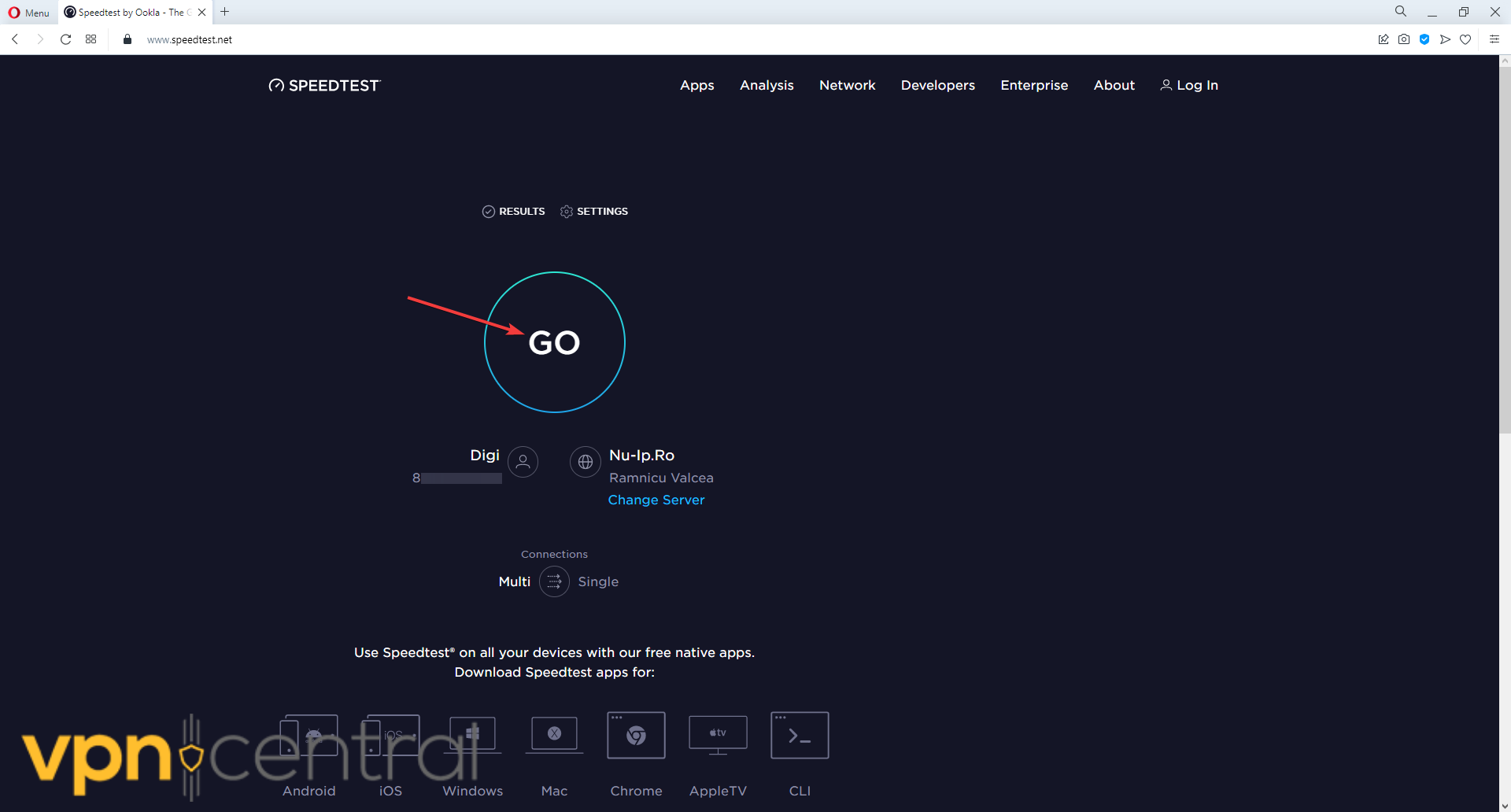This screenshot has width=1511, height=812.
Task: Toggle Multi/Single connections switch
Action: [x=554, y=581]
